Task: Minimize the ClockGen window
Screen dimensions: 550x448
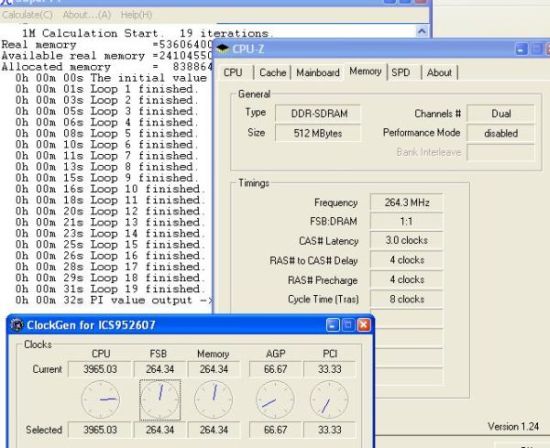Action: click(333, 325)
